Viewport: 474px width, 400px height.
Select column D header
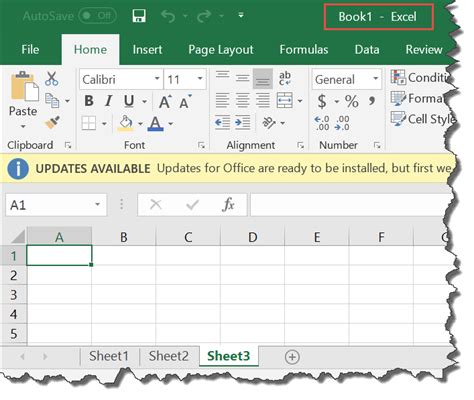click(x=252, y=237)
